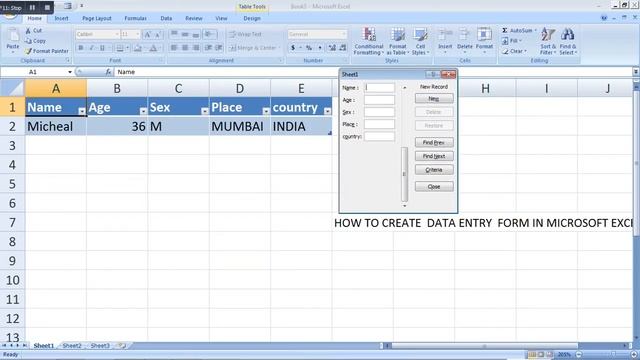Viewport: 640px width, 360px height.
Task: Toggle Center alignment
Action: (x=185, y=48)
